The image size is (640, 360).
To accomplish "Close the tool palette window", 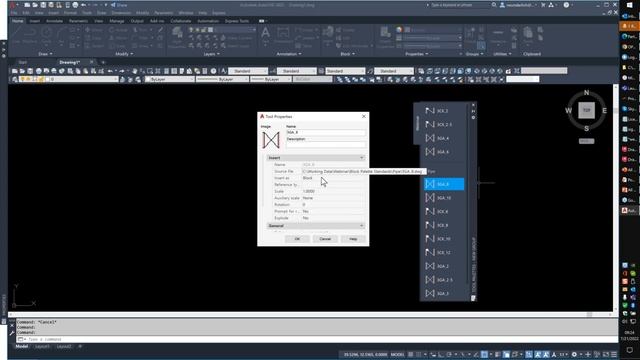I will (x=473, y=105).
